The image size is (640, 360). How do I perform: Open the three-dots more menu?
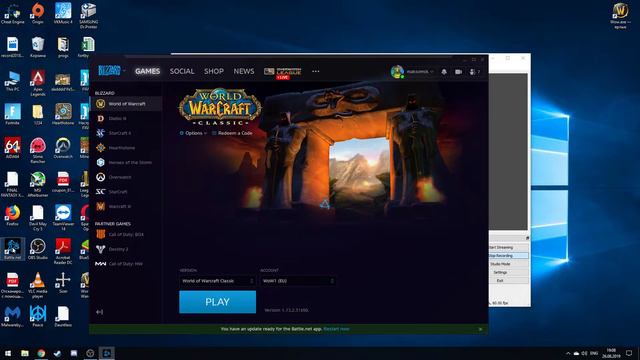coord(316,71)
